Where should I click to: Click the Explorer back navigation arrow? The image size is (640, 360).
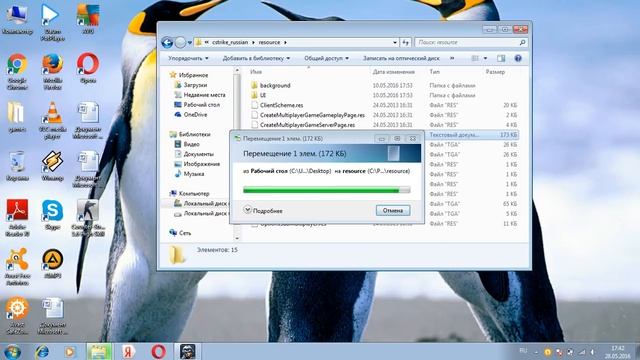167,42
